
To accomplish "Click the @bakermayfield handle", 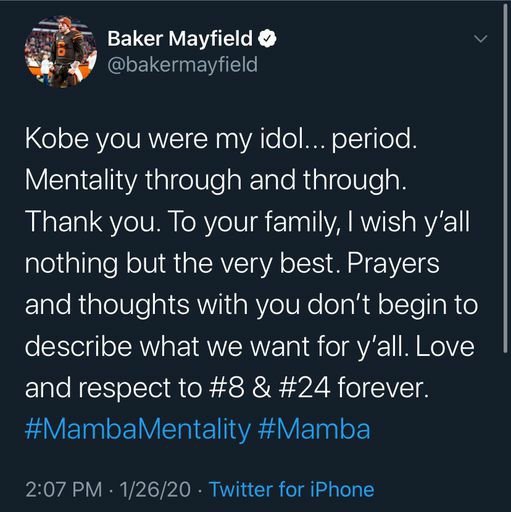I will pyautogui.click(x=183, y=64).
